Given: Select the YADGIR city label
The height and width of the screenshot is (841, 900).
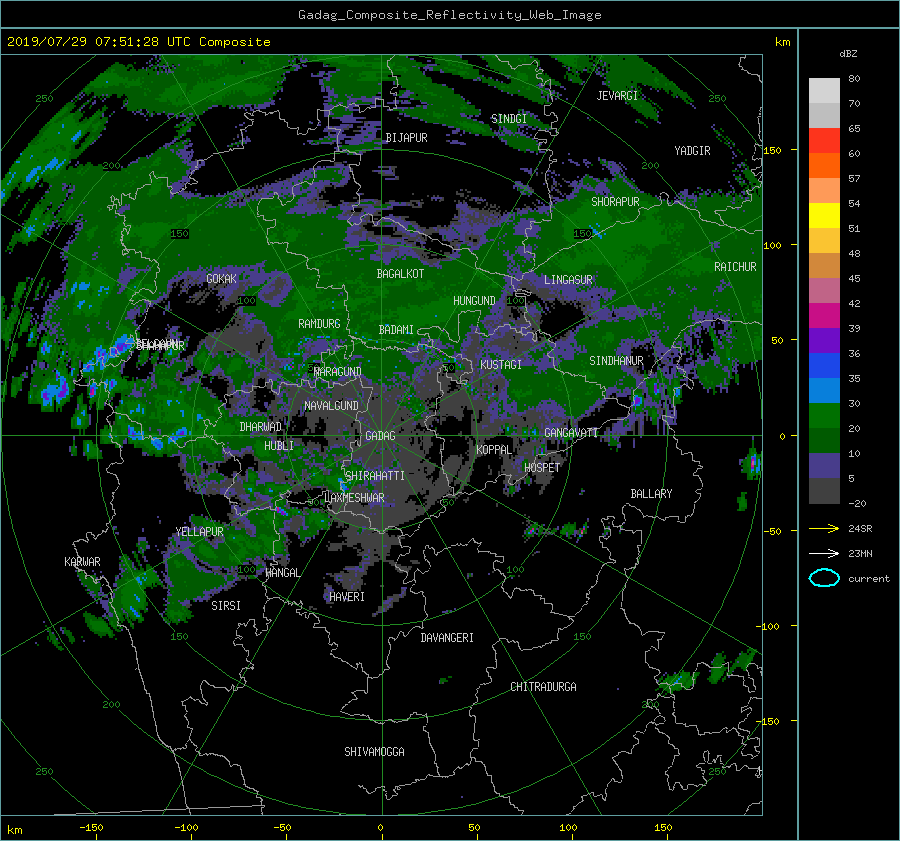Looking at the screenshot, I should click(692, 151).
